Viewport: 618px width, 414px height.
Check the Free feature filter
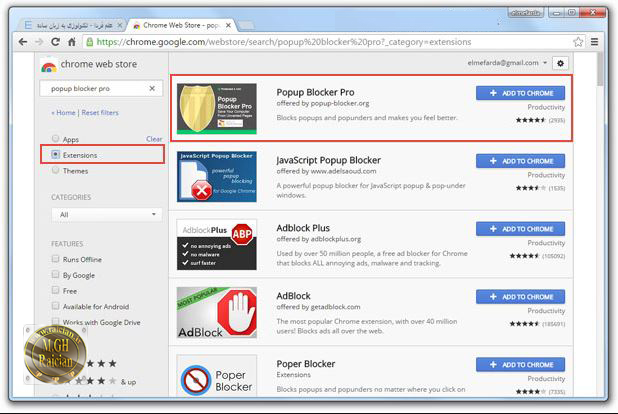(x=56, y=291)
